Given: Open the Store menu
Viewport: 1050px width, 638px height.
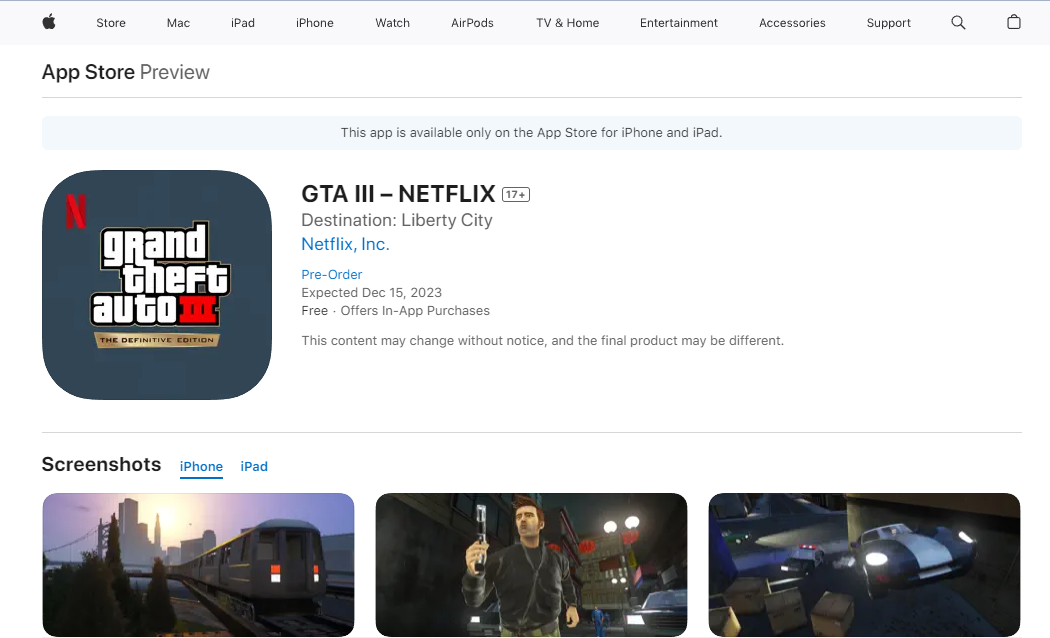Looking at the screenshot, I should click(x=111, y=23).
